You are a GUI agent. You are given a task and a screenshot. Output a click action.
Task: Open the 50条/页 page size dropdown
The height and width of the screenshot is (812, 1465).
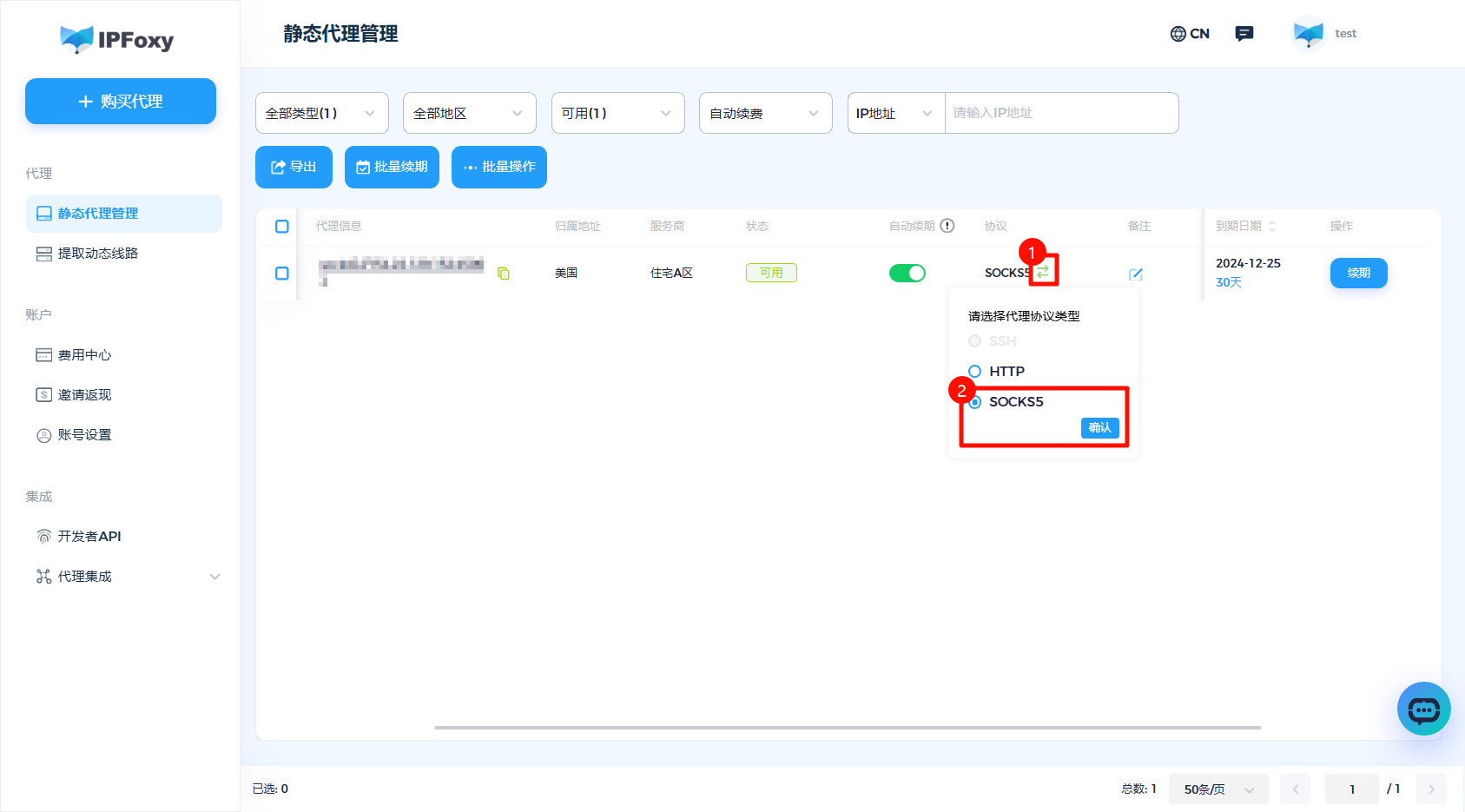[x=1217, y=789]
